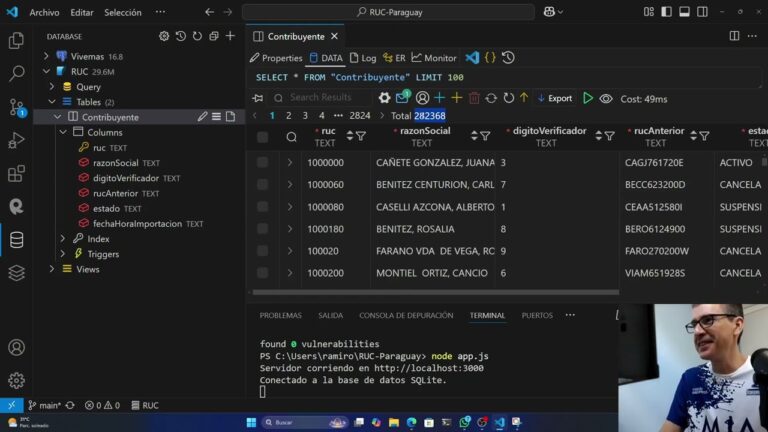Open the PROBLEMAS panel tab
Image resolution: width=768 pixels, height=432 pixels.
pyautogui.click(x=281, y=315)
